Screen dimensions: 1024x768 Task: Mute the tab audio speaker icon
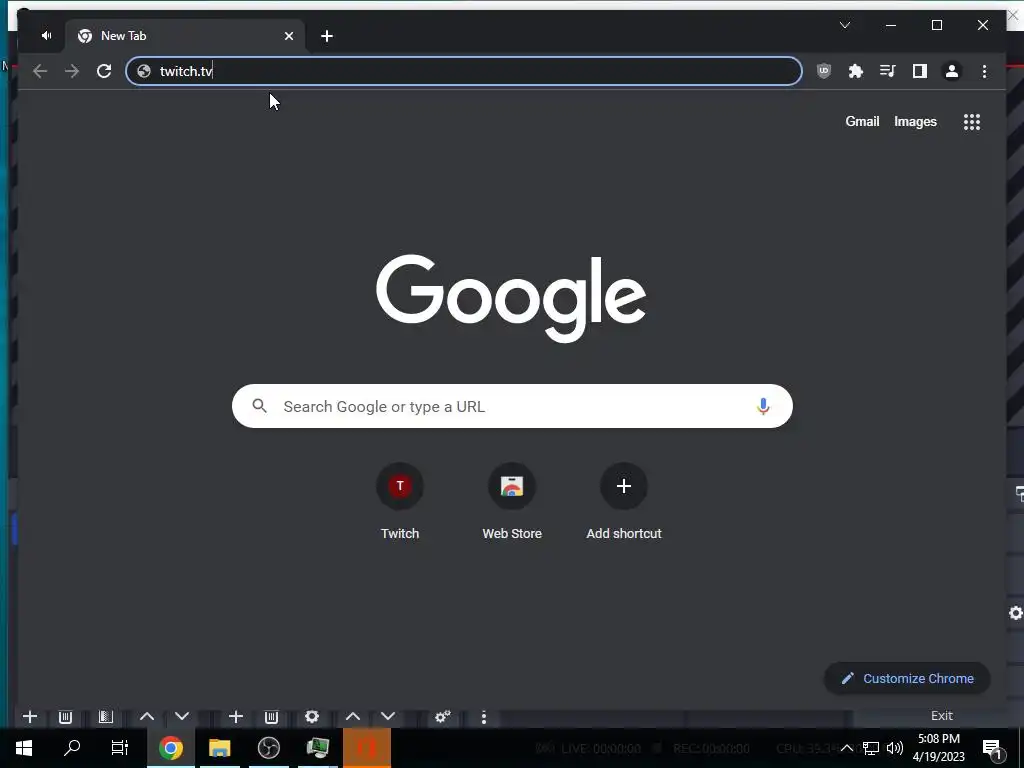pos(46,36)
